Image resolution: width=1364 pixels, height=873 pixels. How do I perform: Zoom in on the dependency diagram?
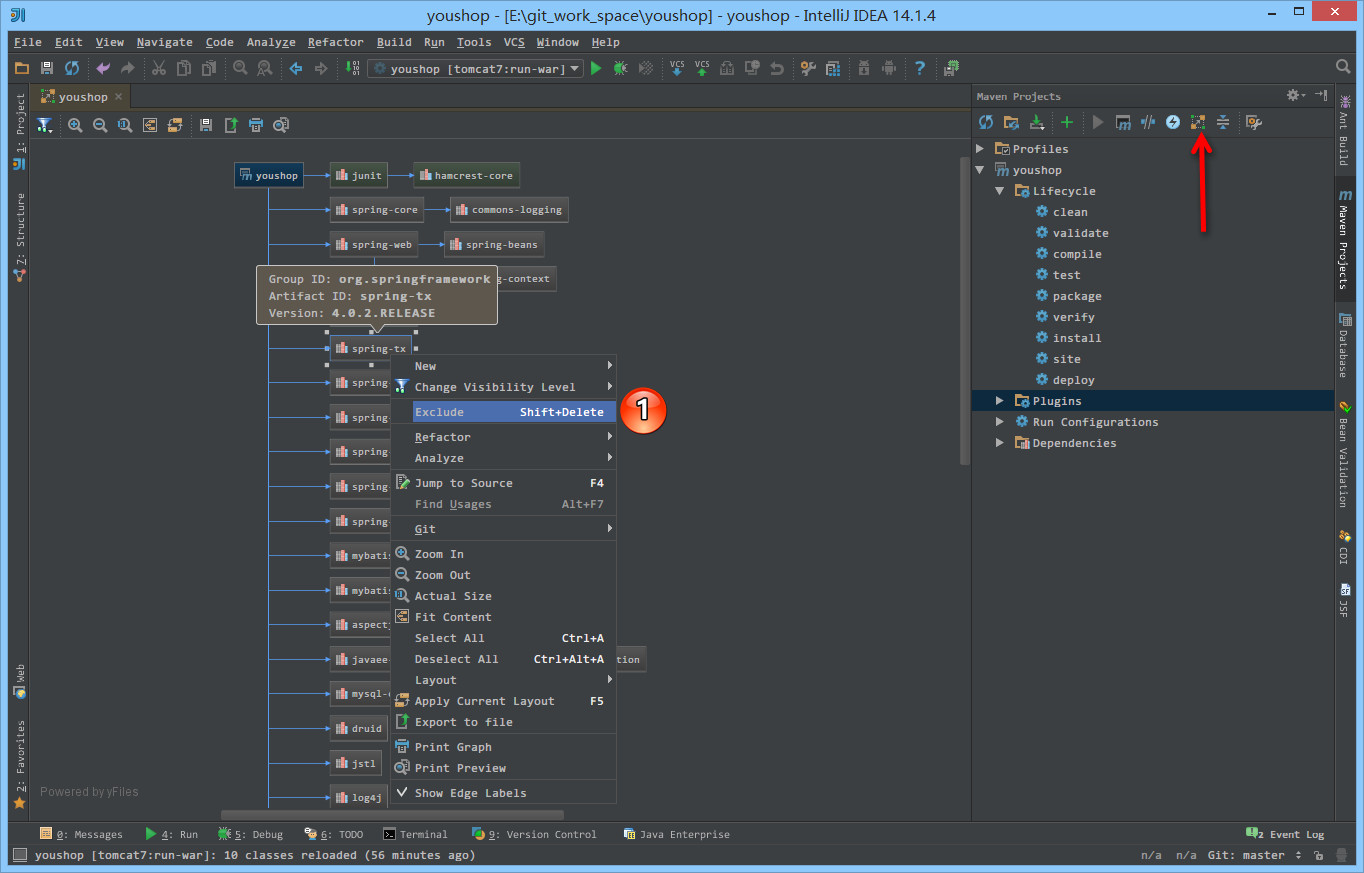click(75, 125)
